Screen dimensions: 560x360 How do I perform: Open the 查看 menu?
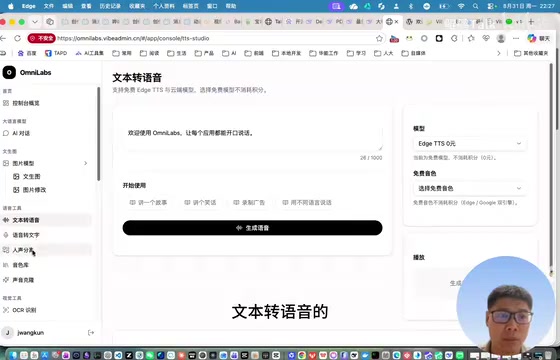pos(86,6)
